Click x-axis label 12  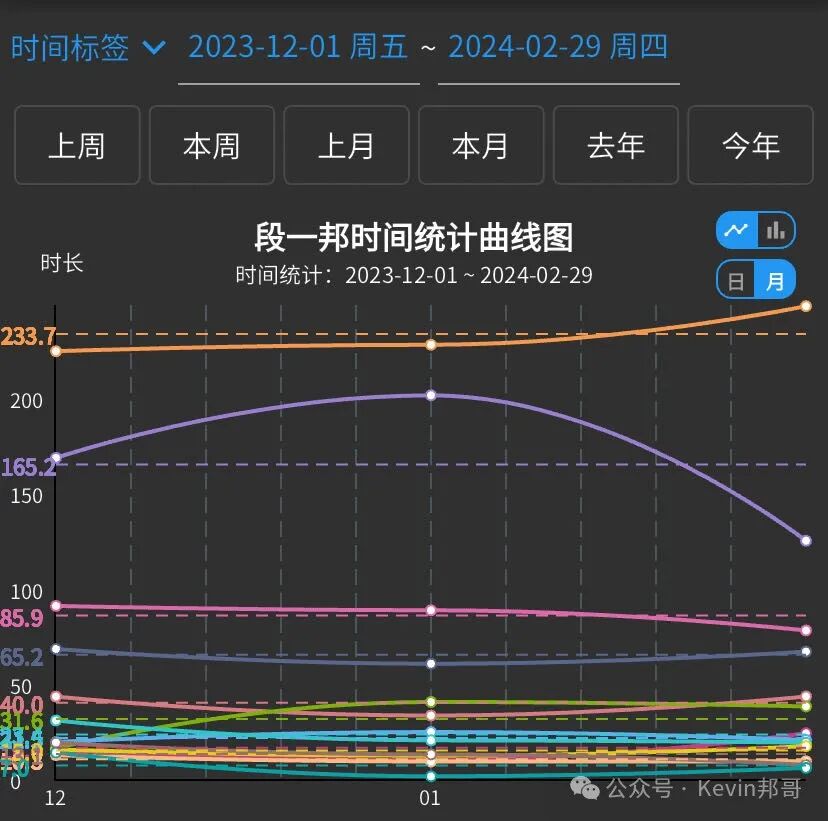55,798
